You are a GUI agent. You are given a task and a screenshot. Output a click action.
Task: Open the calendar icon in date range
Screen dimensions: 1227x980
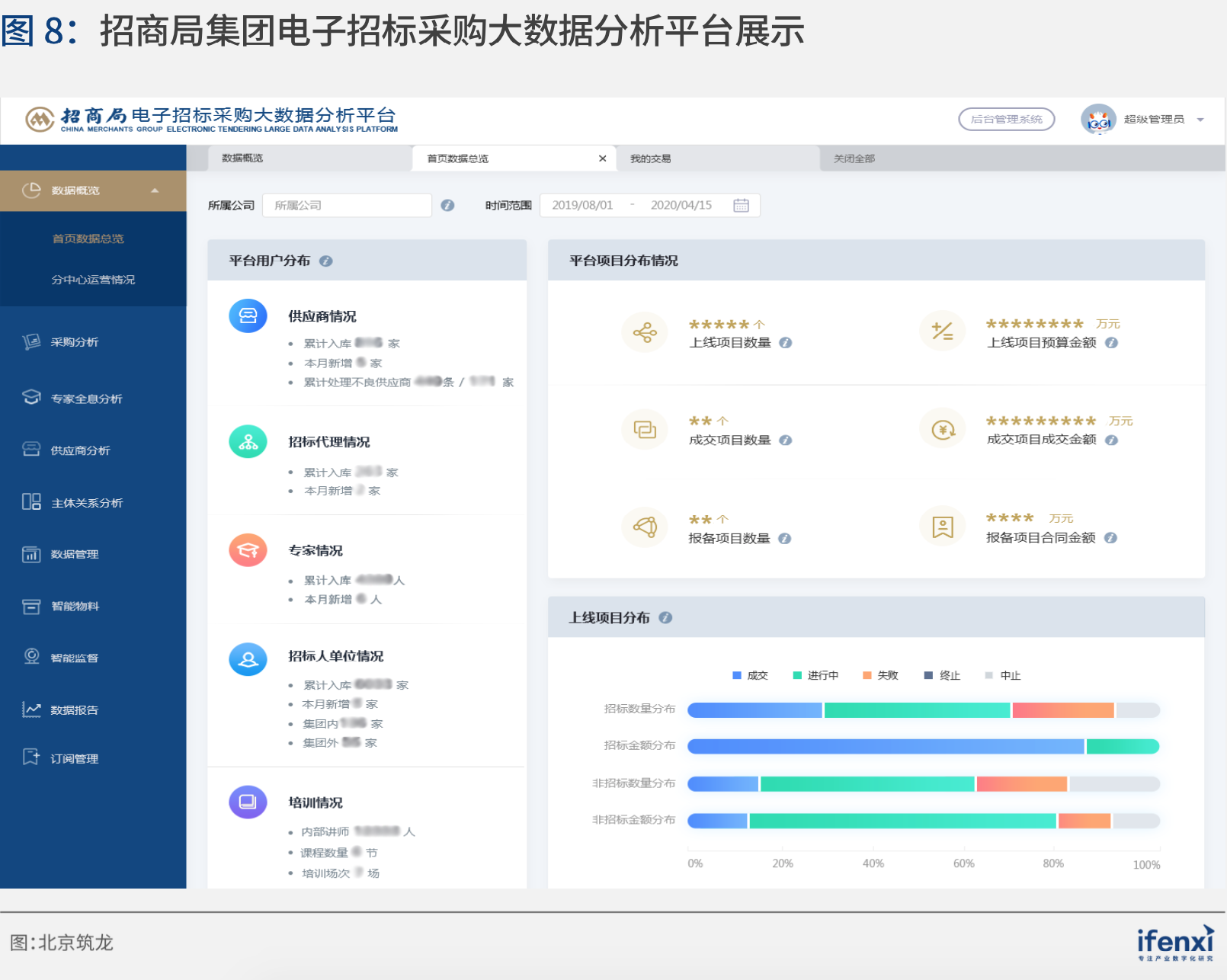pyautogui.click(x=741, y=206)
